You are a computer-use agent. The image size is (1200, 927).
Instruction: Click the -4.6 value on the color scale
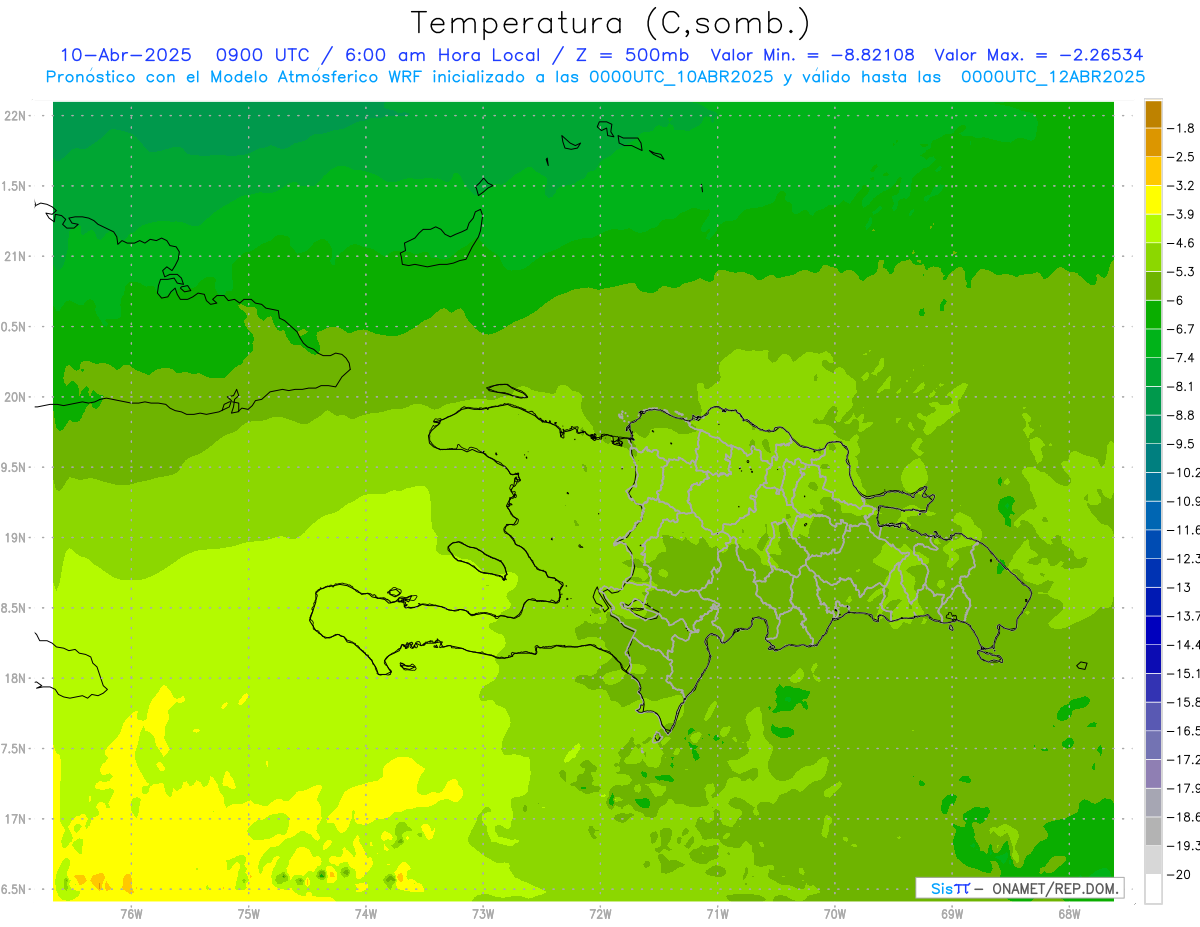tap(1181, 243)
